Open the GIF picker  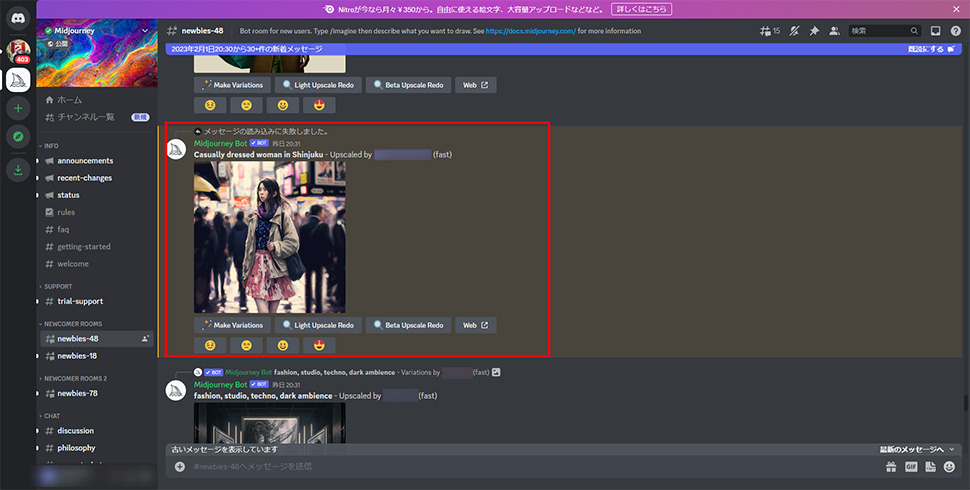[x=911, y=467]
